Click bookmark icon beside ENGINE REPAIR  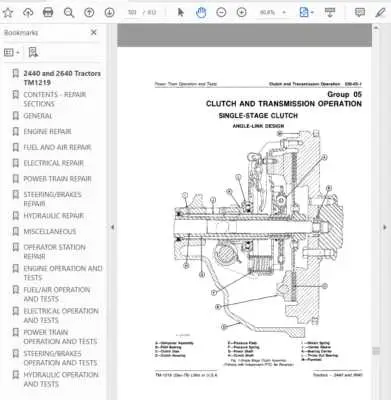pos(15,132)
